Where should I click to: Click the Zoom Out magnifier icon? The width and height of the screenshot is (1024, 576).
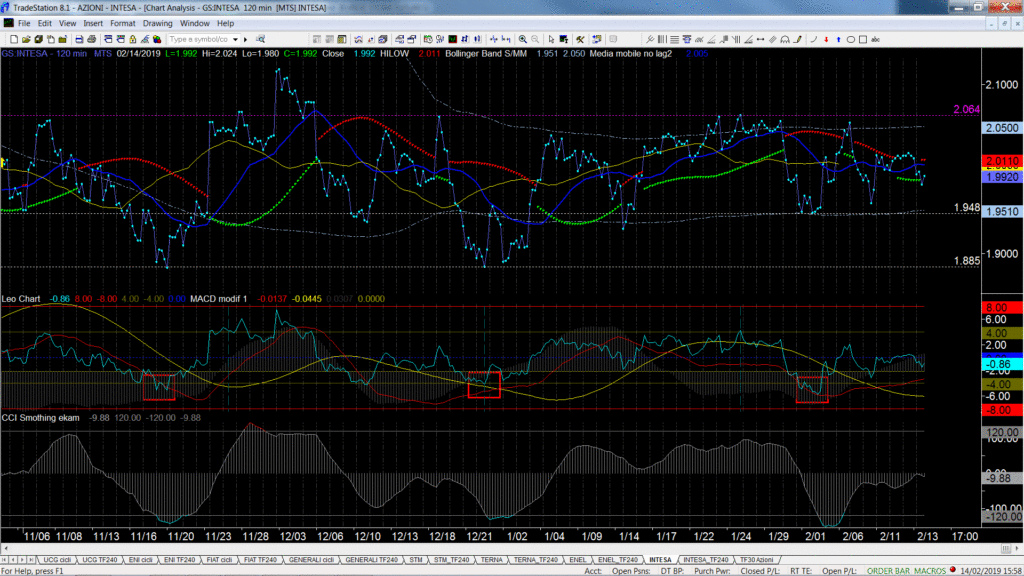[535, 39]
